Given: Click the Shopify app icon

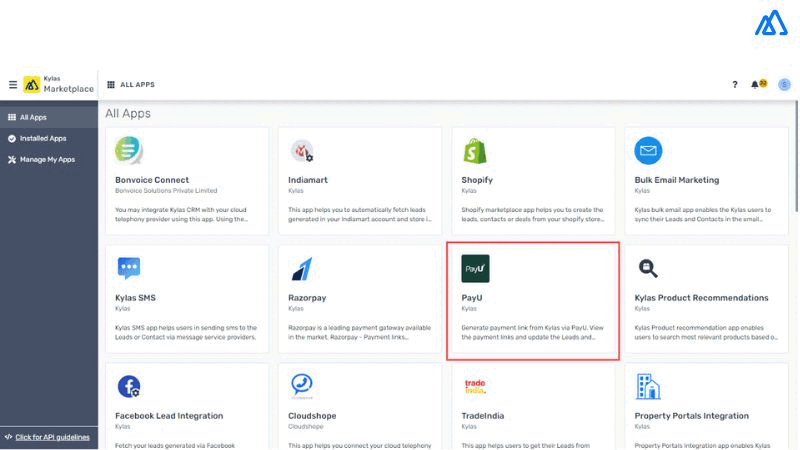Looking at the screenshot, I should tap(476, 151).
